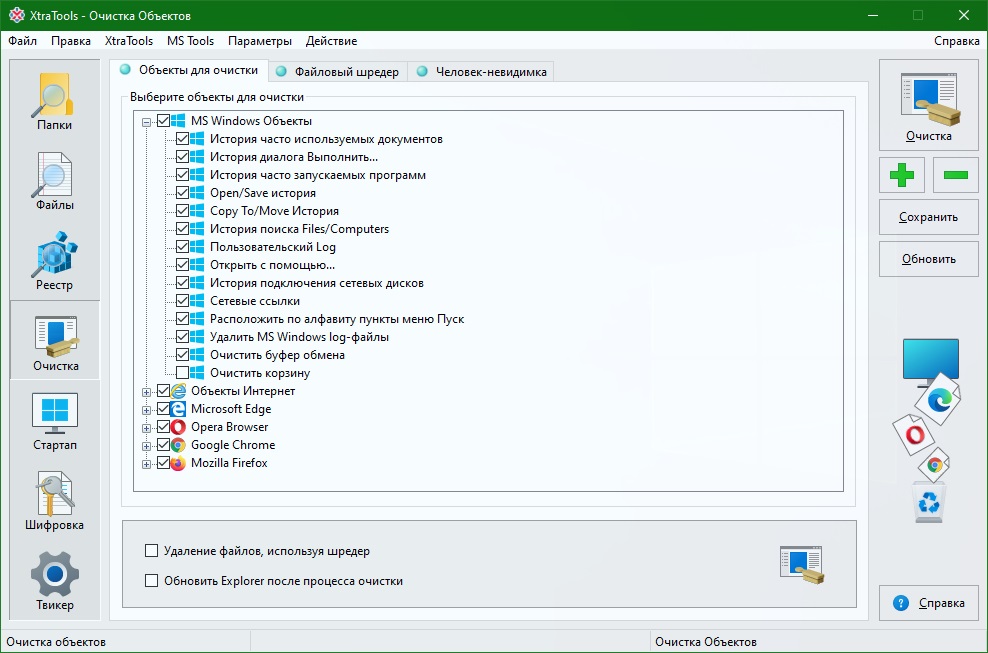Collapse the MS Windows Объекты tree node
This screenshot has width=988, height=653.
[x=147, y=121]
